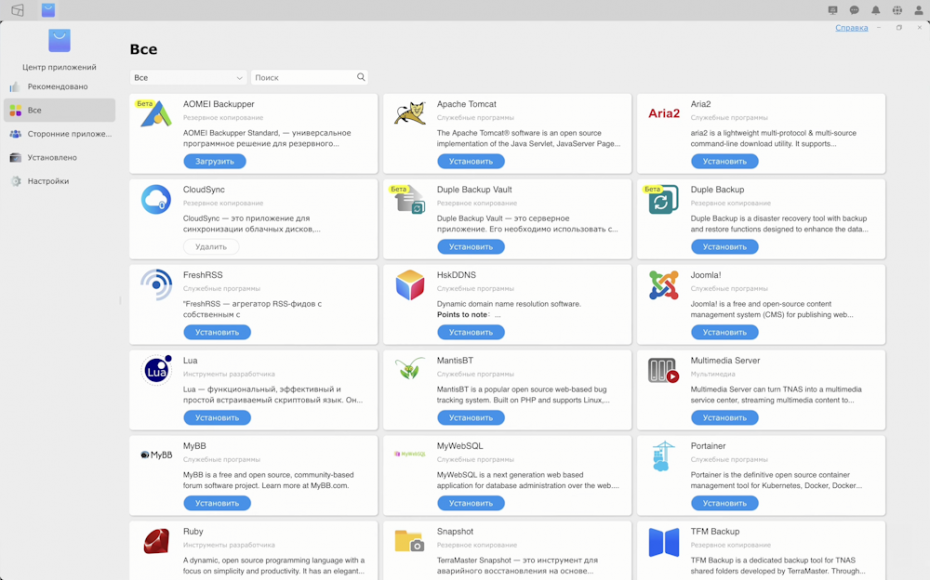Click Установить for MyBB

(217, 503)
